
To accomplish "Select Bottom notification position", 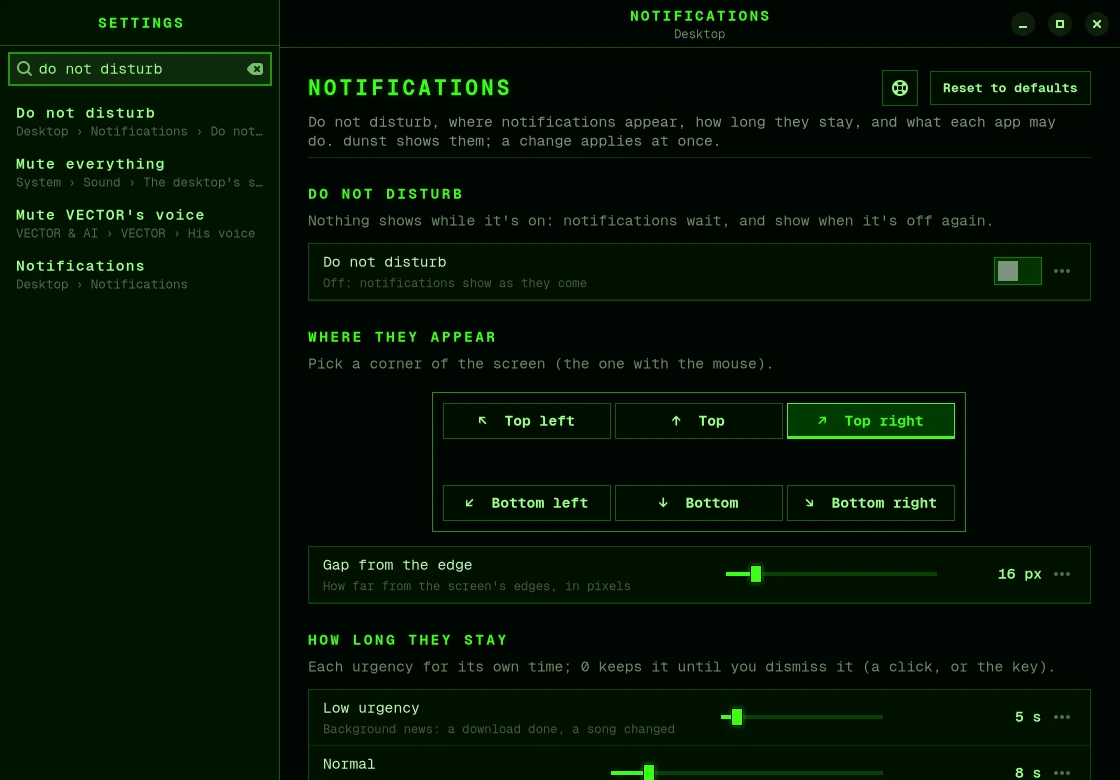I will click(x=699, y=503).
